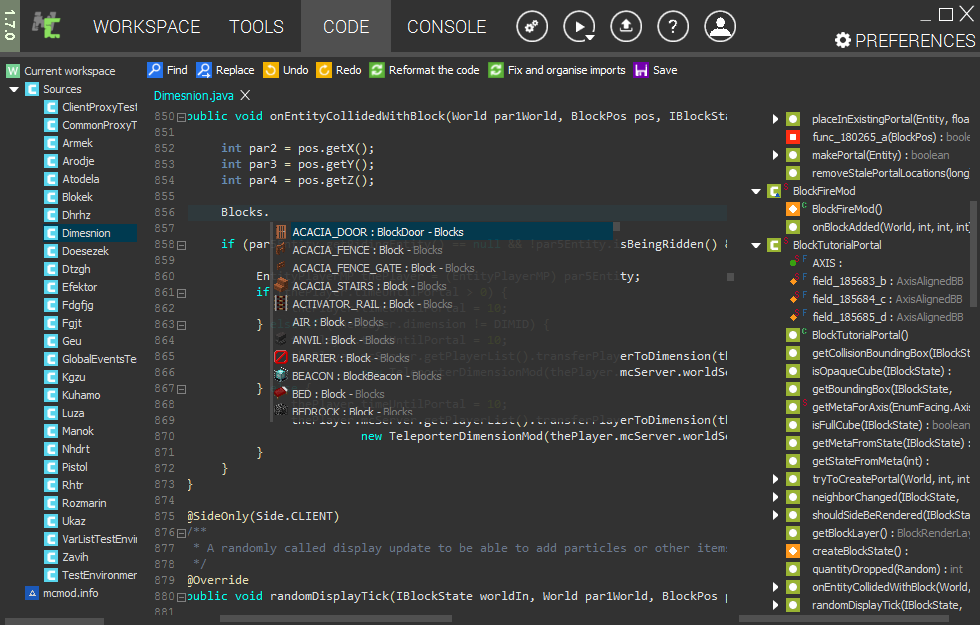Switch to the WORKSPACE tab
Image resolution: width=980 pixels, height=625 pixels.
pos(146,27)
